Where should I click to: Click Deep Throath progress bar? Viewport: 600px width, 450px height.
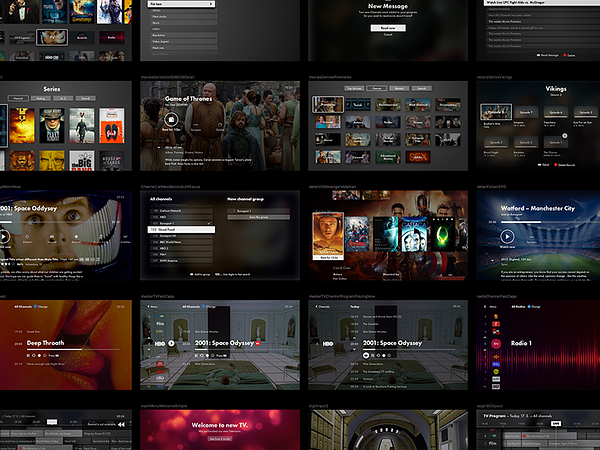73,349
